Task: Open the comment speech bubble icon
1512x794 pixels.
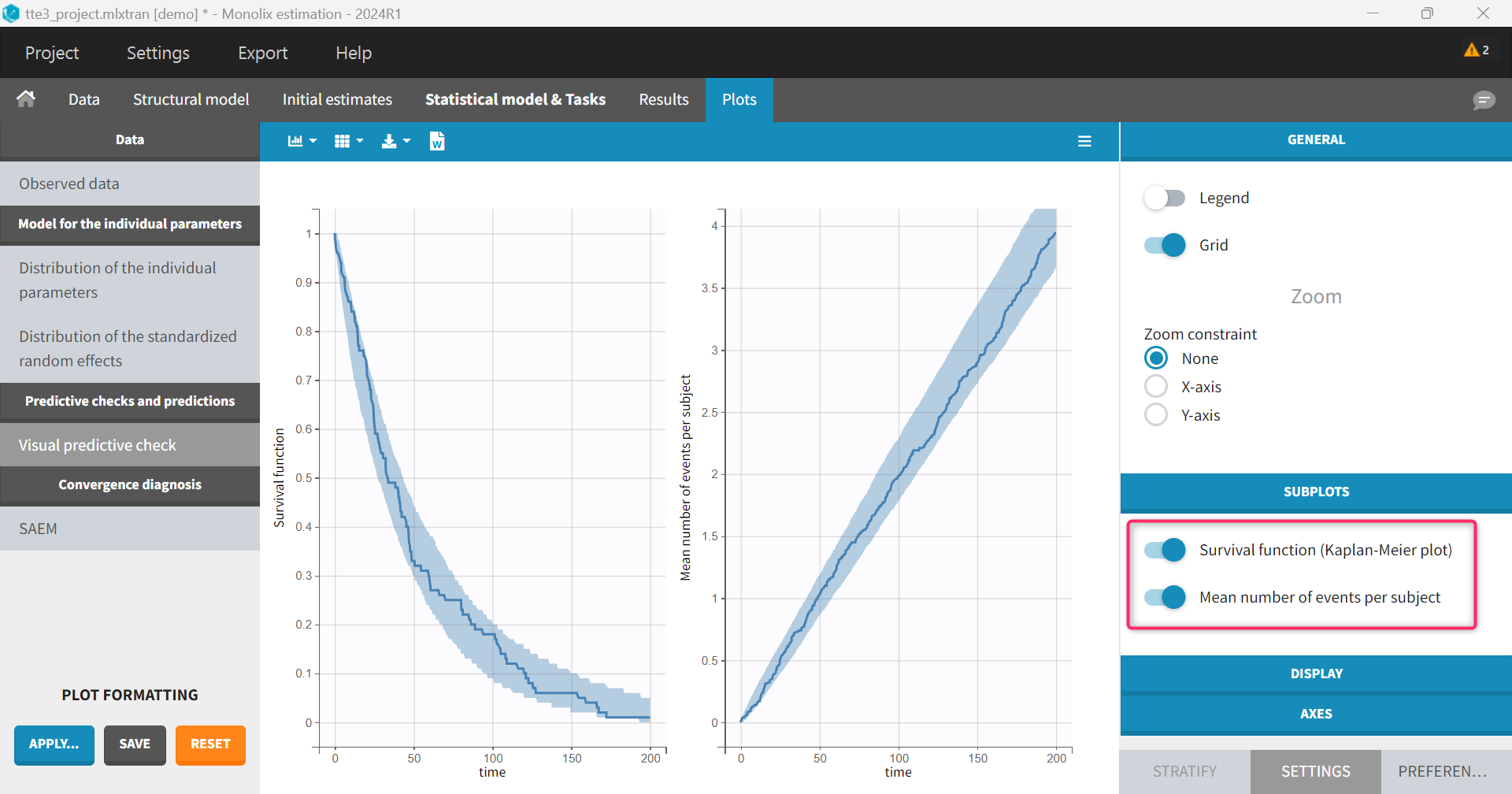Action: 1484,100
